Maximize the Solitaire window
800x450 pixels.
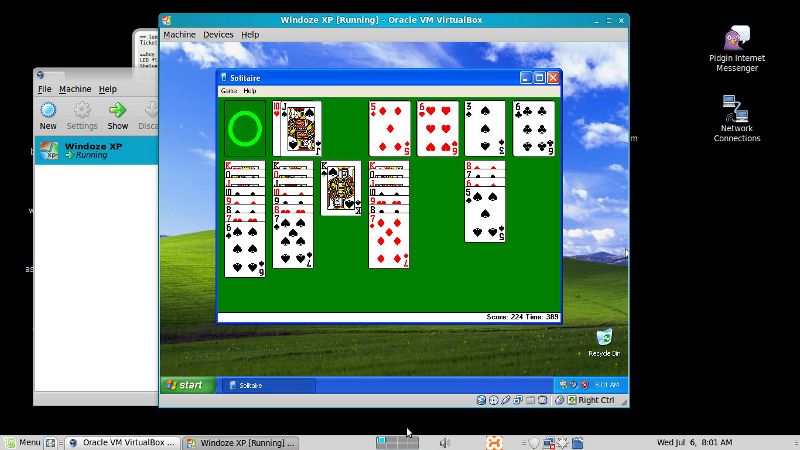(539, 78)
